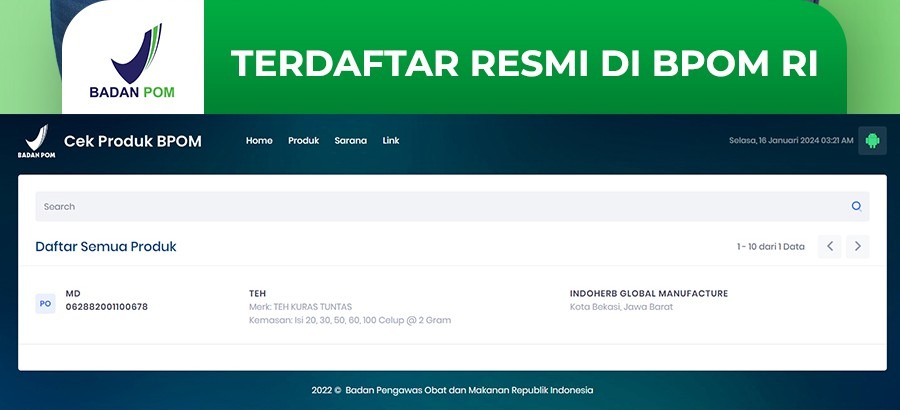
Task: Go to next page with right chevron
Action: [857, 246]
